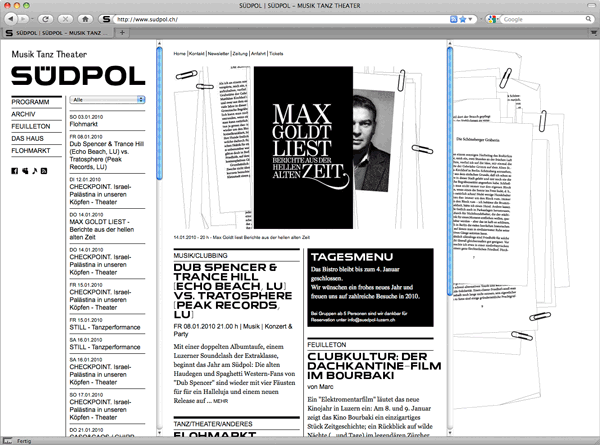This screenshot has height=445, width=600.
Task: Open the SA 16.01.2010 STILL - Tanzperformance
Action: coord(105,347)
